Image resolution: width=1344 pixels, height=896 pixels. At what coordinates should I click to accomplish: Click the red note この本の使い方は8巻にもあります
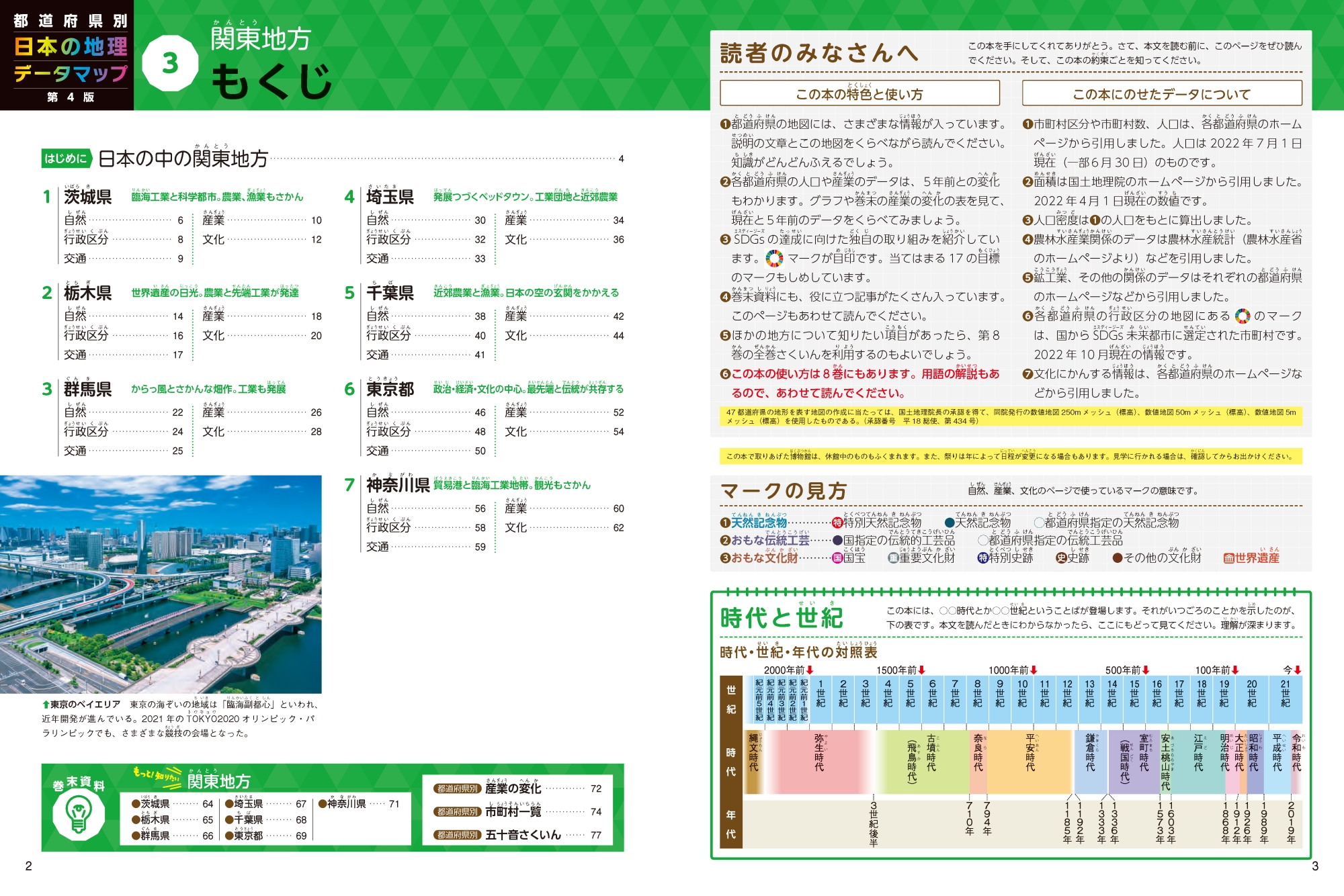tap(859, 383)
